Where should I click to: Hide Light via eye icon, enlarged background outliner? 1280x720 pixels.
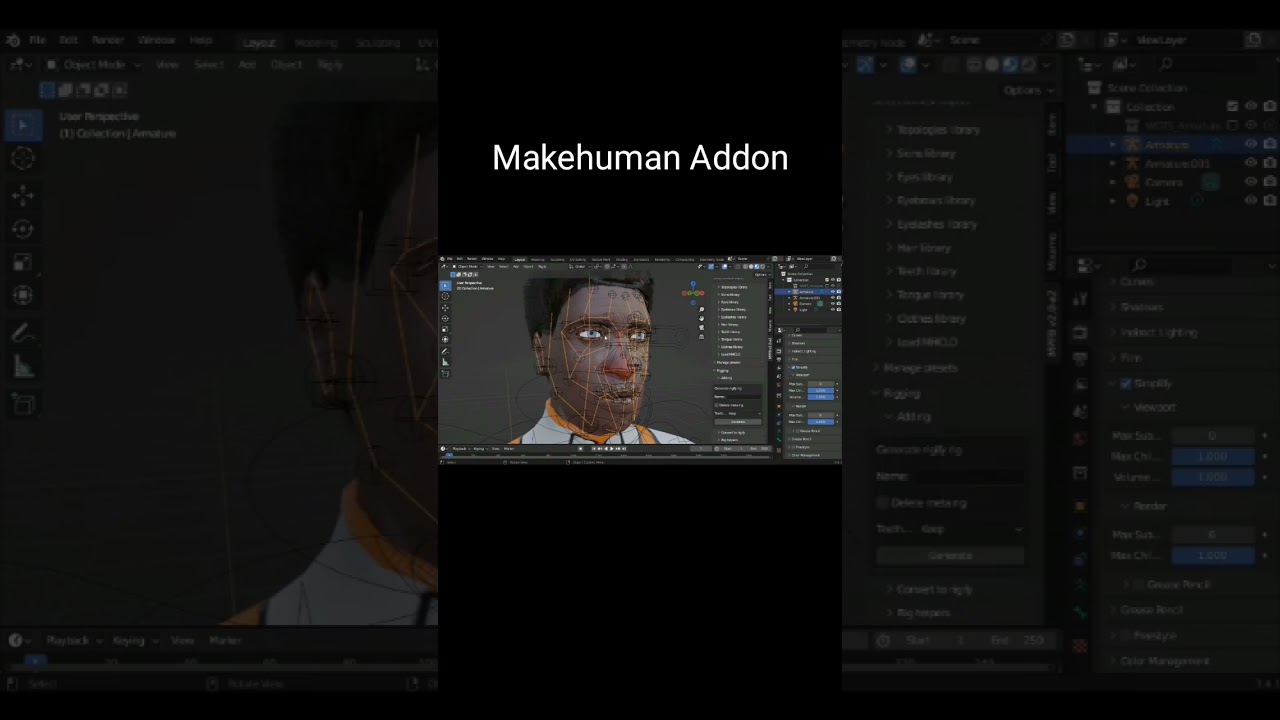coord(1251,200)
